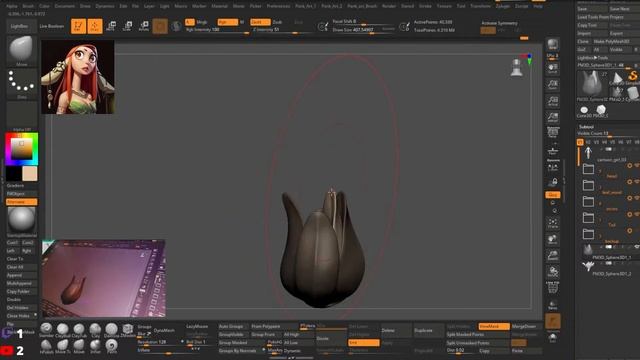Collapse the Subtool panel header

click(x=586, y=127)
